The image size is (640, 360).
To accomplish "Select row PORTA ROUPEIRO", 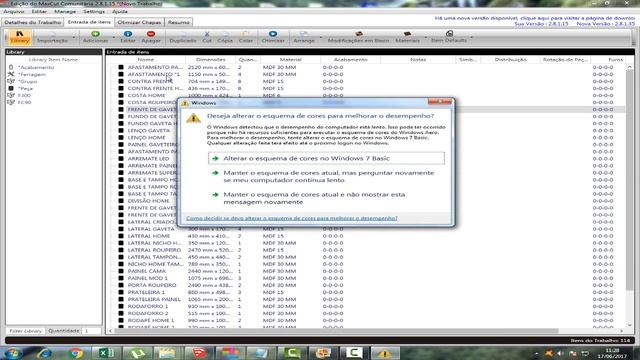I will click(365, 285).
